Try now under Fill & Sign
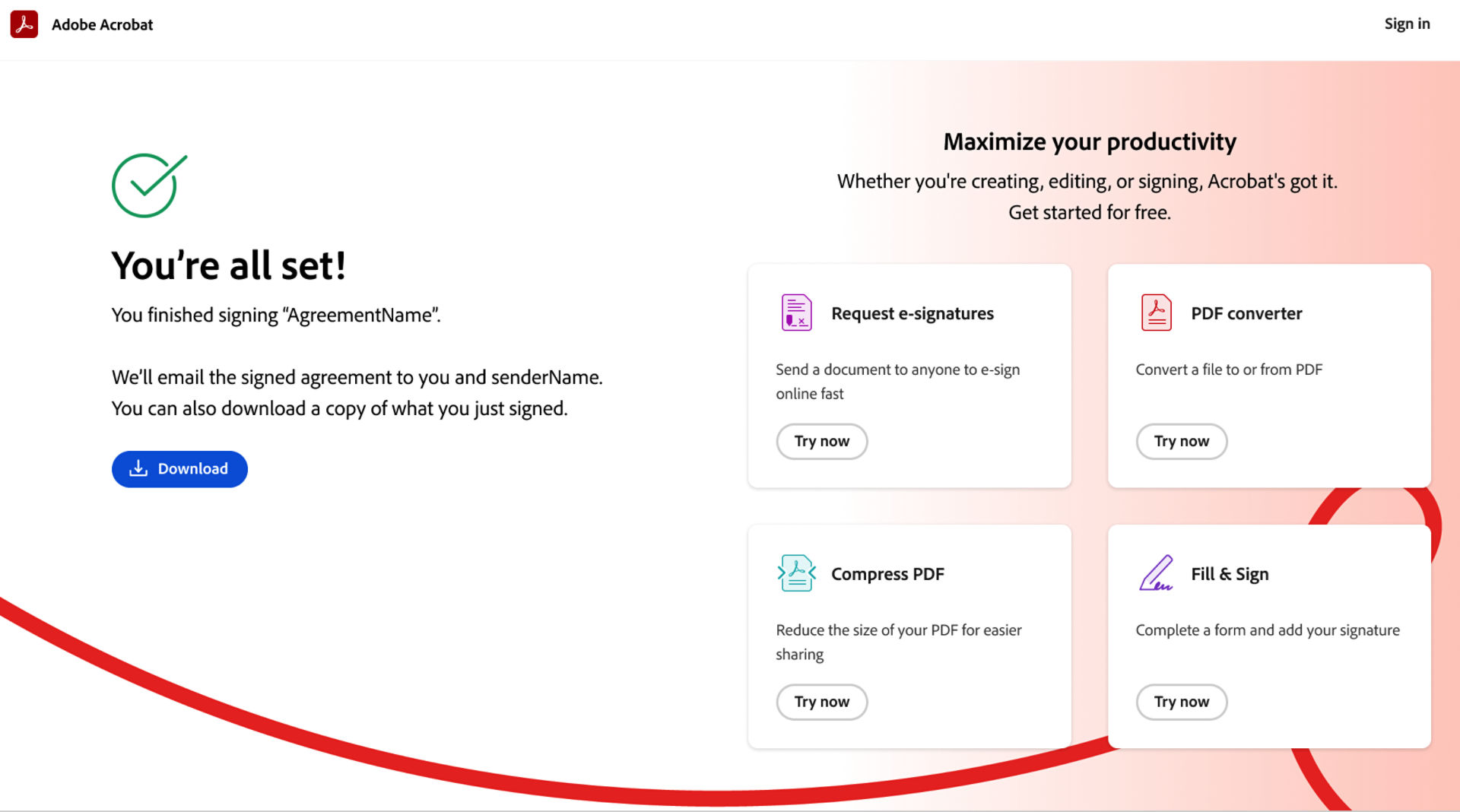The height and width of the screenshot is (812, 1460). click(x=1181, y=702)
